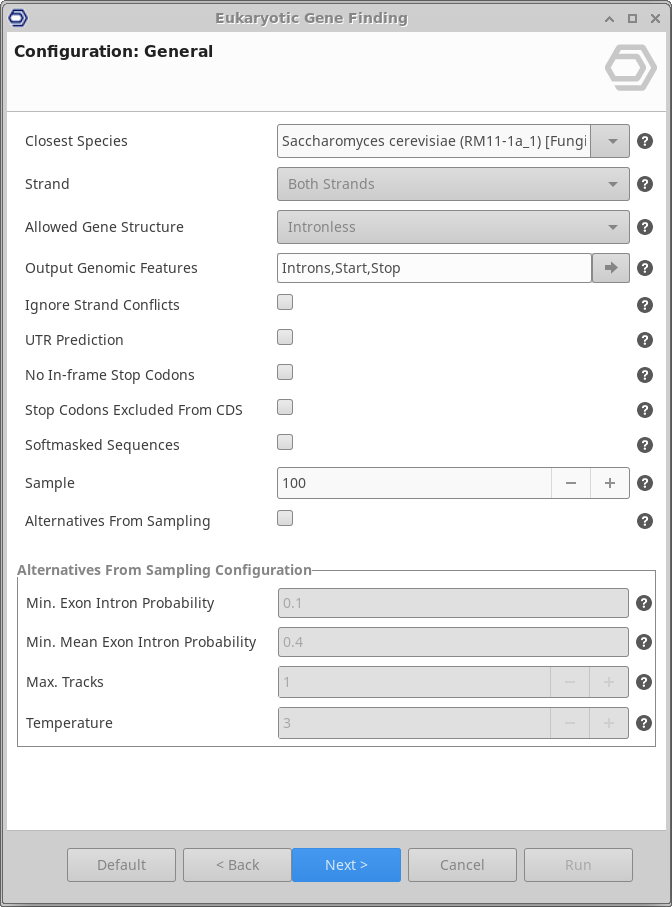672x907 pixels.
Task: Toggle No In-frame Stop Codons checkbox
Action: tap(285, 372)
